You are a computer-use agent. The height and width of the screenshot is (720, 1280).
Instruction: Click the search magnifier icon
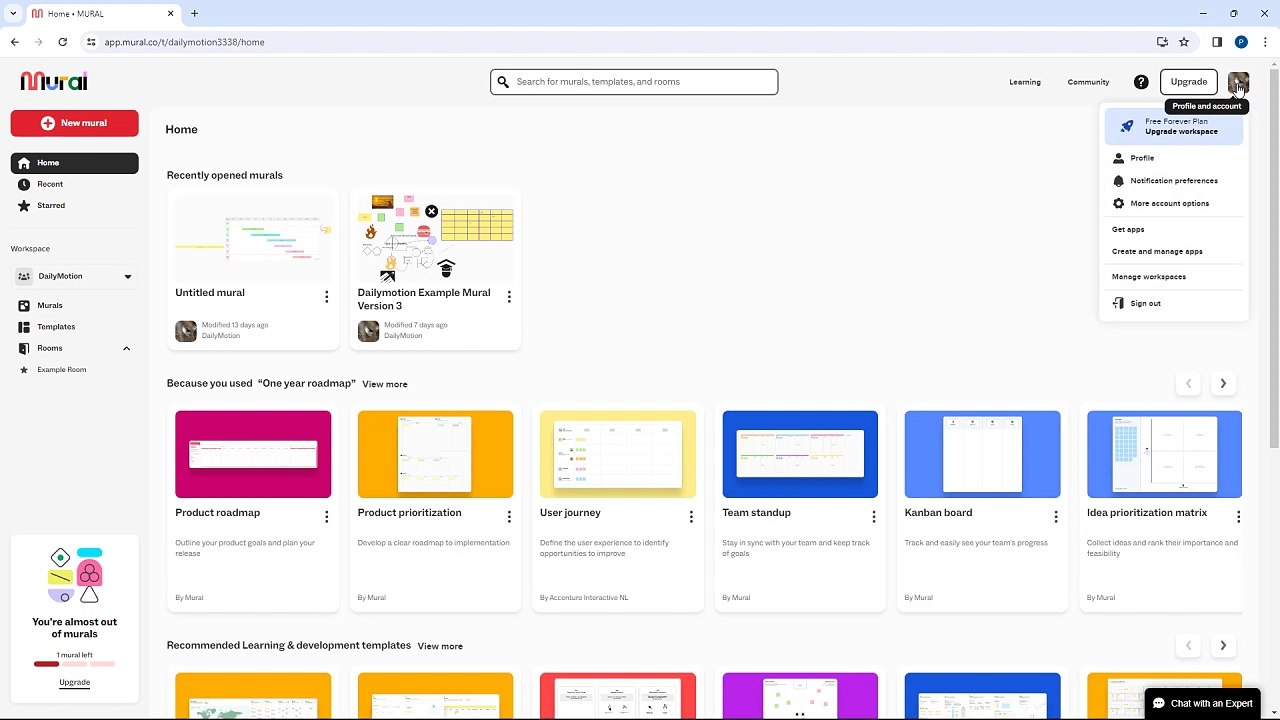point(503,82)
